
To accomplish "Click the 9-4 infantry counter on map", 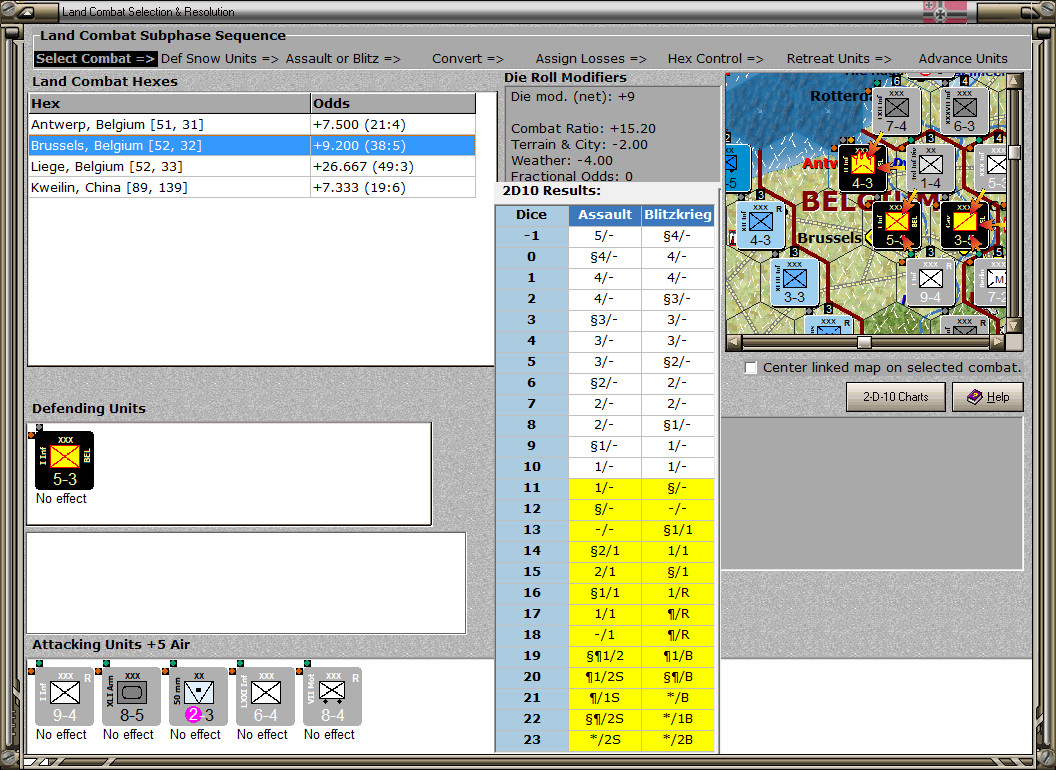I will [930, 282].
